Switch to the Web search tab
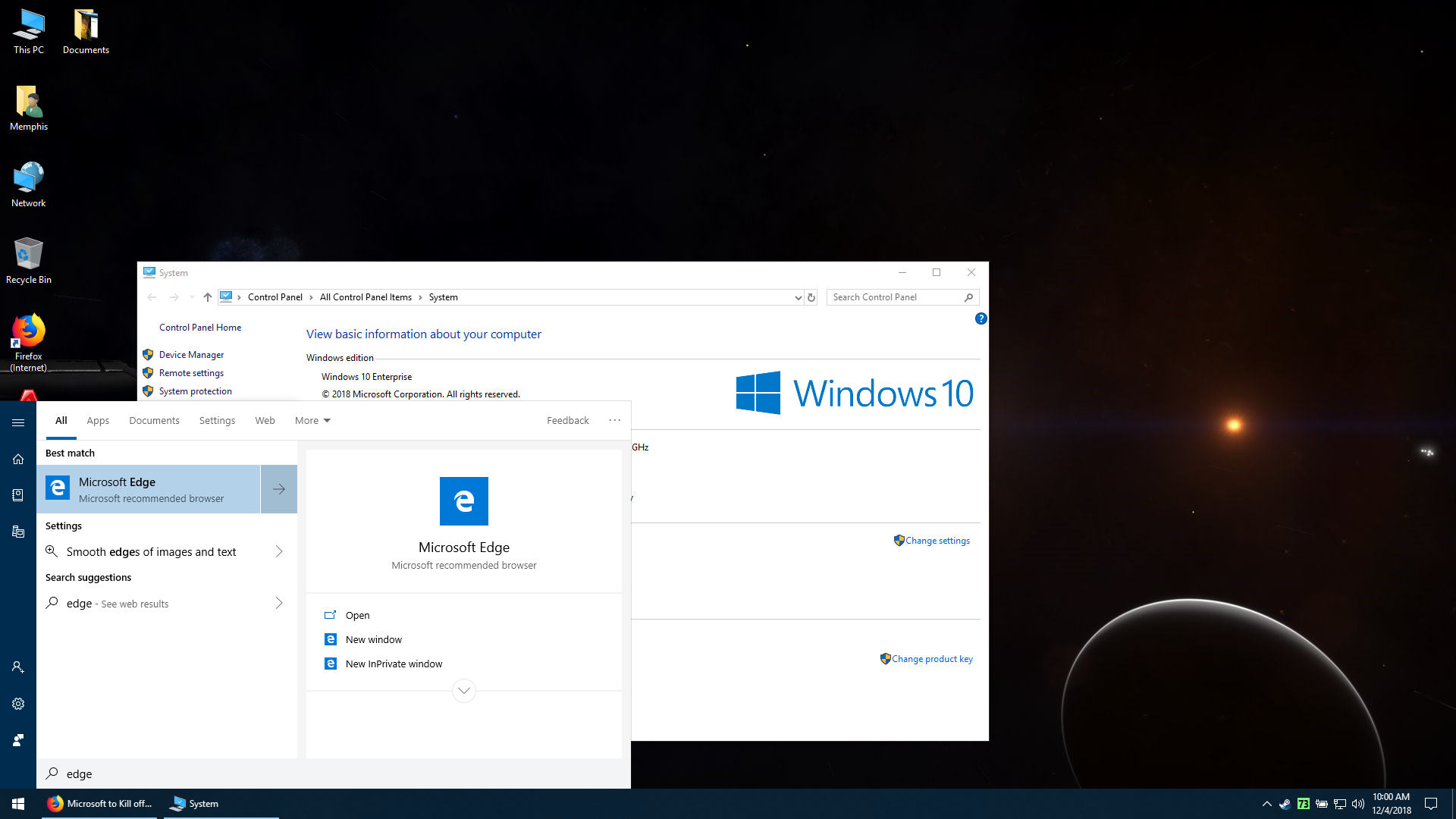This screenshot has height=819, width=1456. click(265, 421)
